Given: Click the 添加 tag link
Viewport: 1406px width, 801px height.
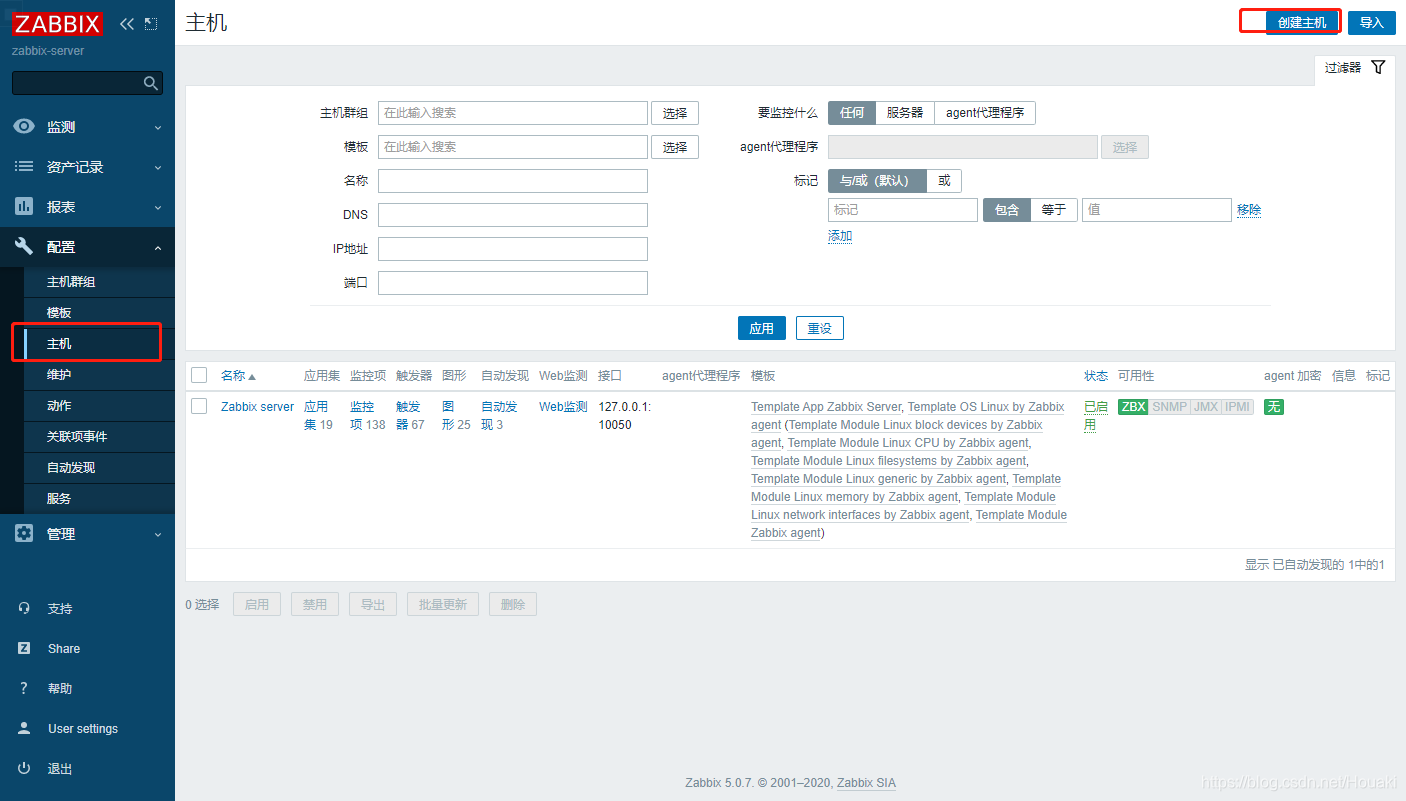Looking at the screenshot, I should click(x=840, y=236).
